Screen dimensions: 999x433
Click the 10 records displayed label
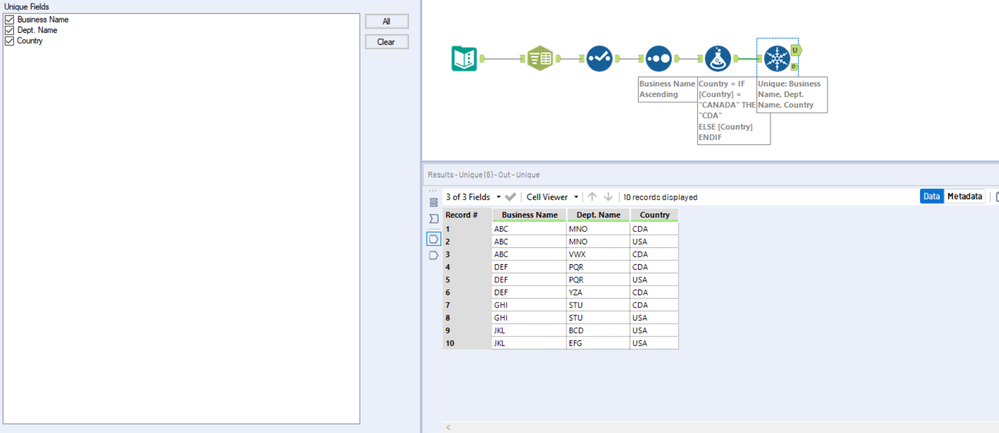660,197
